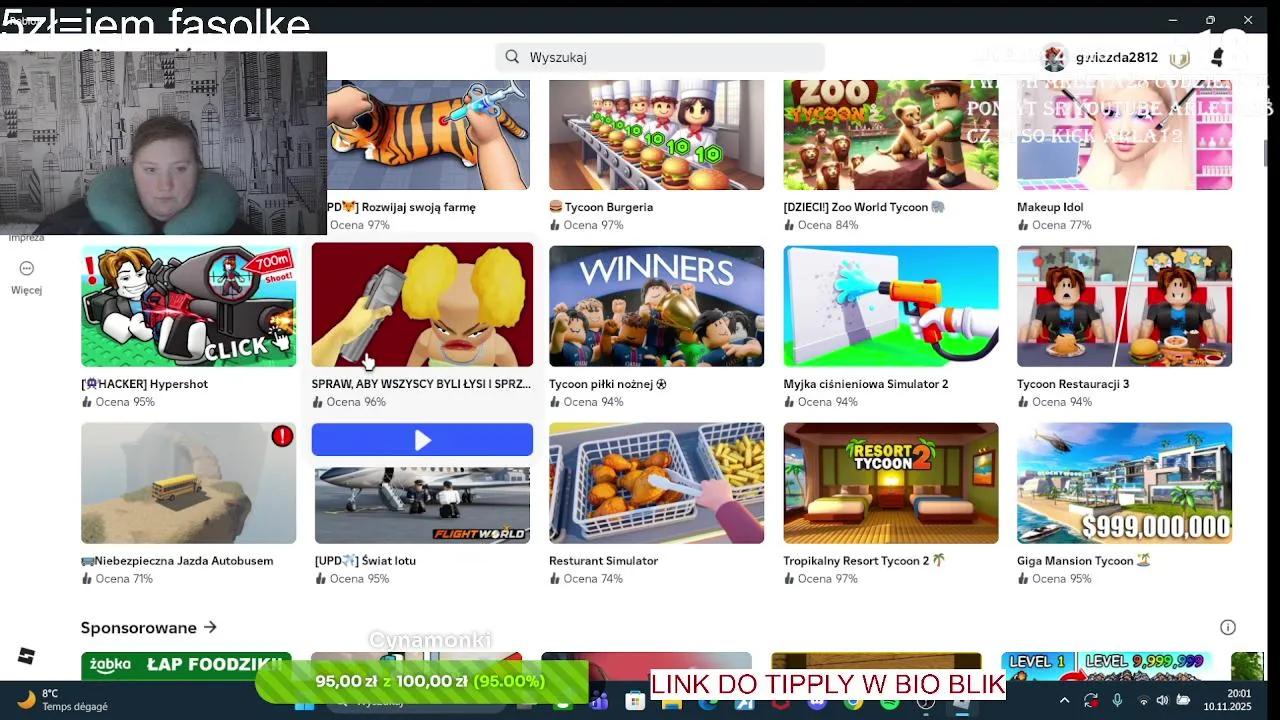Click the battery tray icon

[x=1183, y=701]
